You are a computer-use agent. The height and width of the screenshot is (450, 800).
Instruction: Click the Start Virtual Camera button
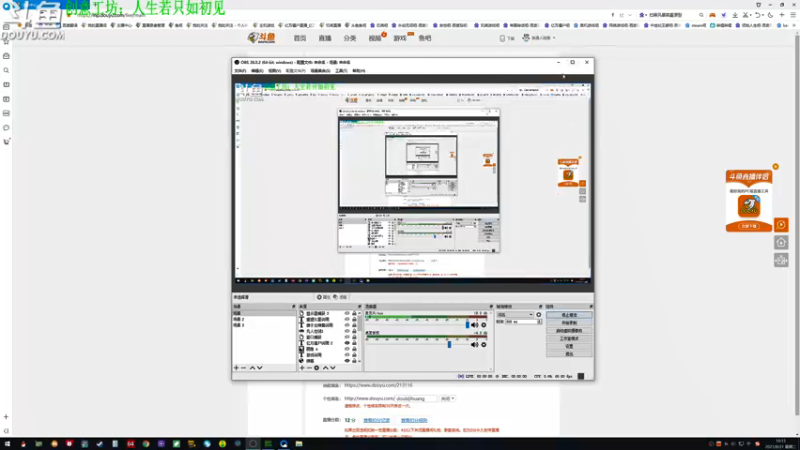click(x=569, y=331)
